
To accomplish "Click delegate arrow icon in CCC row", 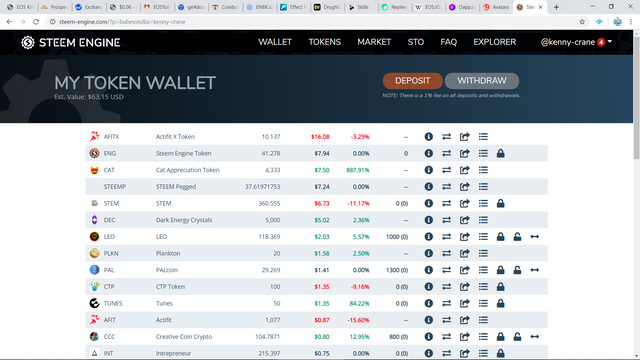I will pos(535,337).
